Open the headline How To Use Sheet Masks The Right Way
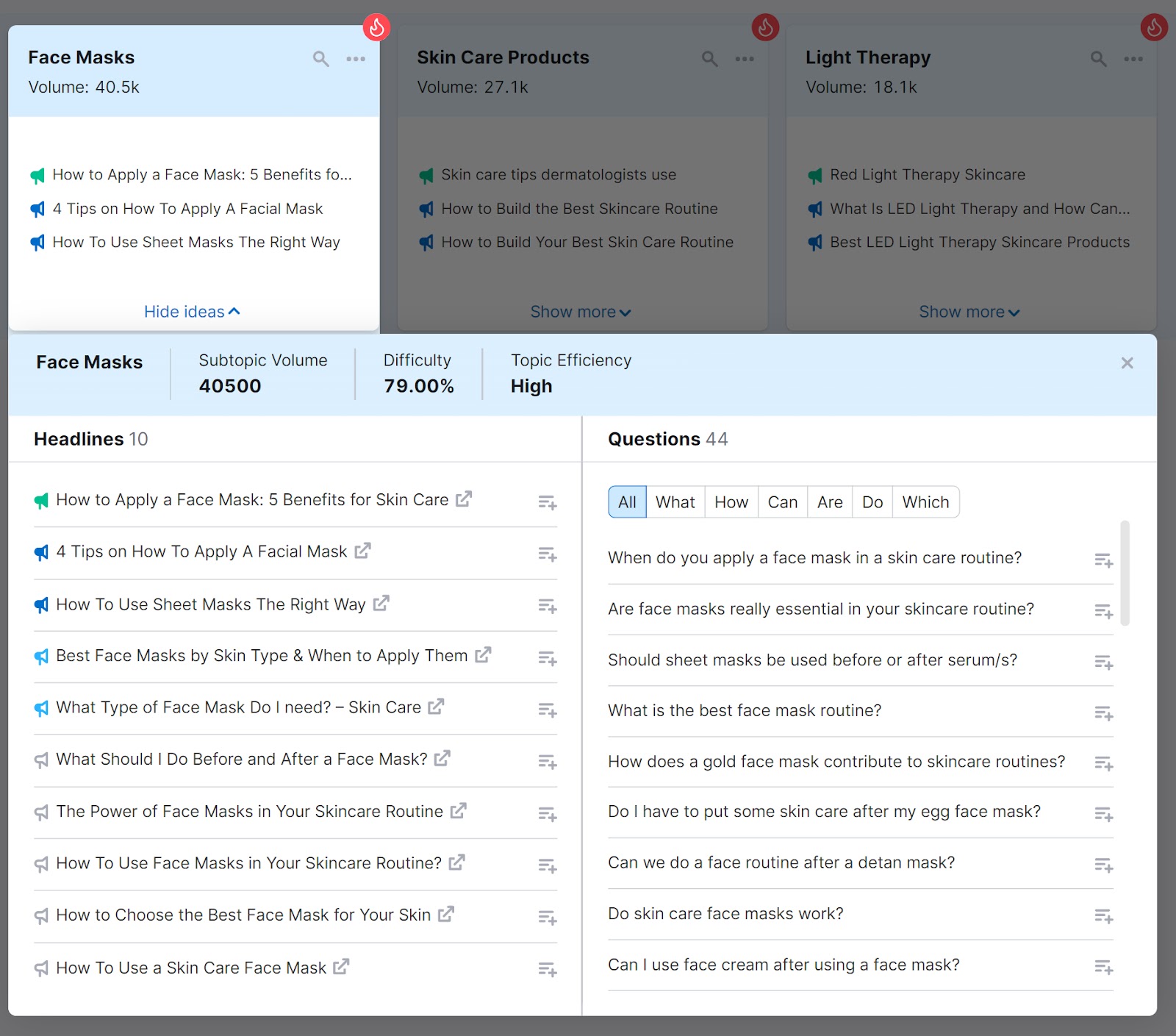The height and width of the screenshot is (1036, 1176). 210,604
